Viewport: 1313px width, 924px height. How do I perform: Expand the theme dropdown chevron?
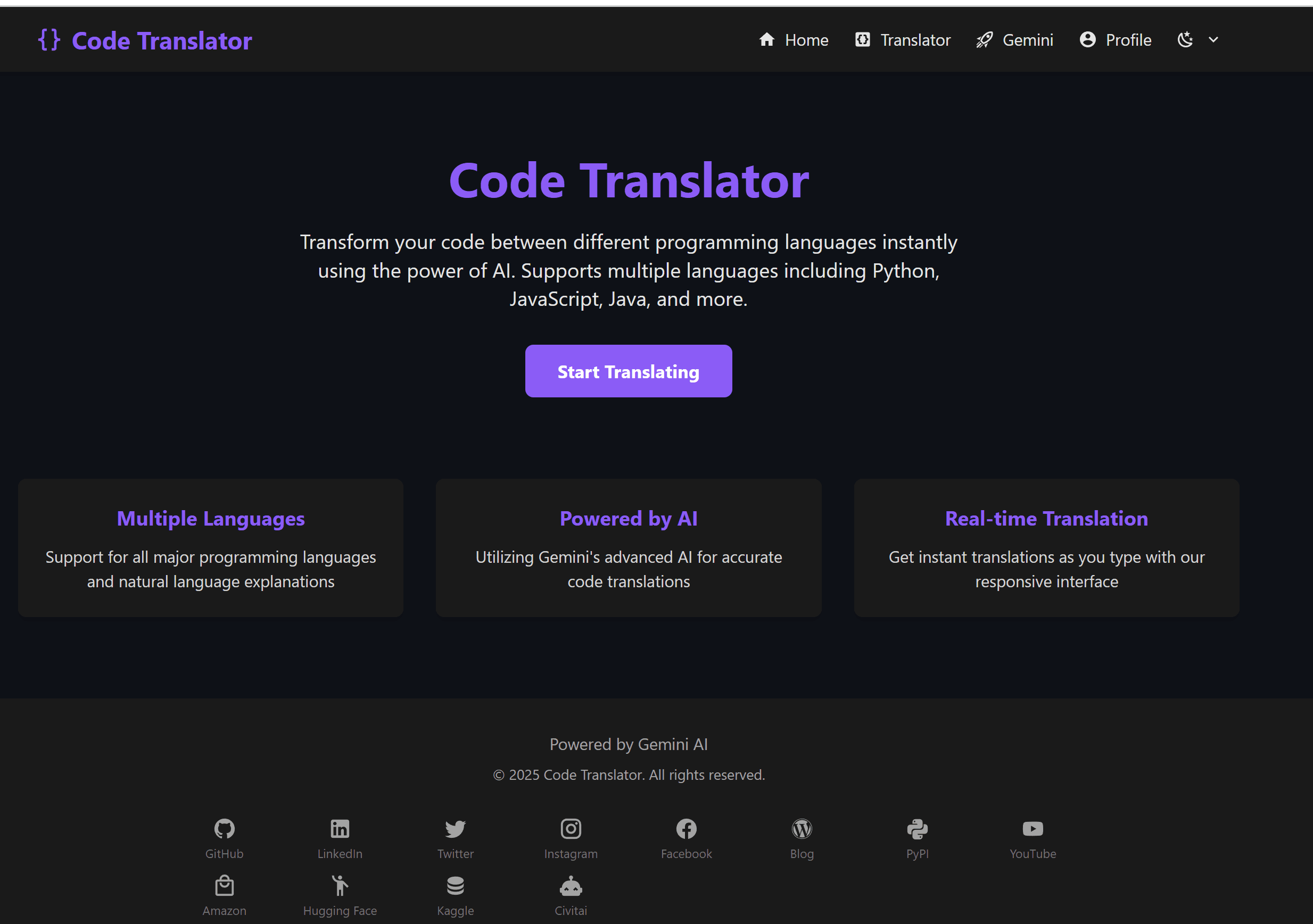pyautogui.click(x=1213, y=40)
